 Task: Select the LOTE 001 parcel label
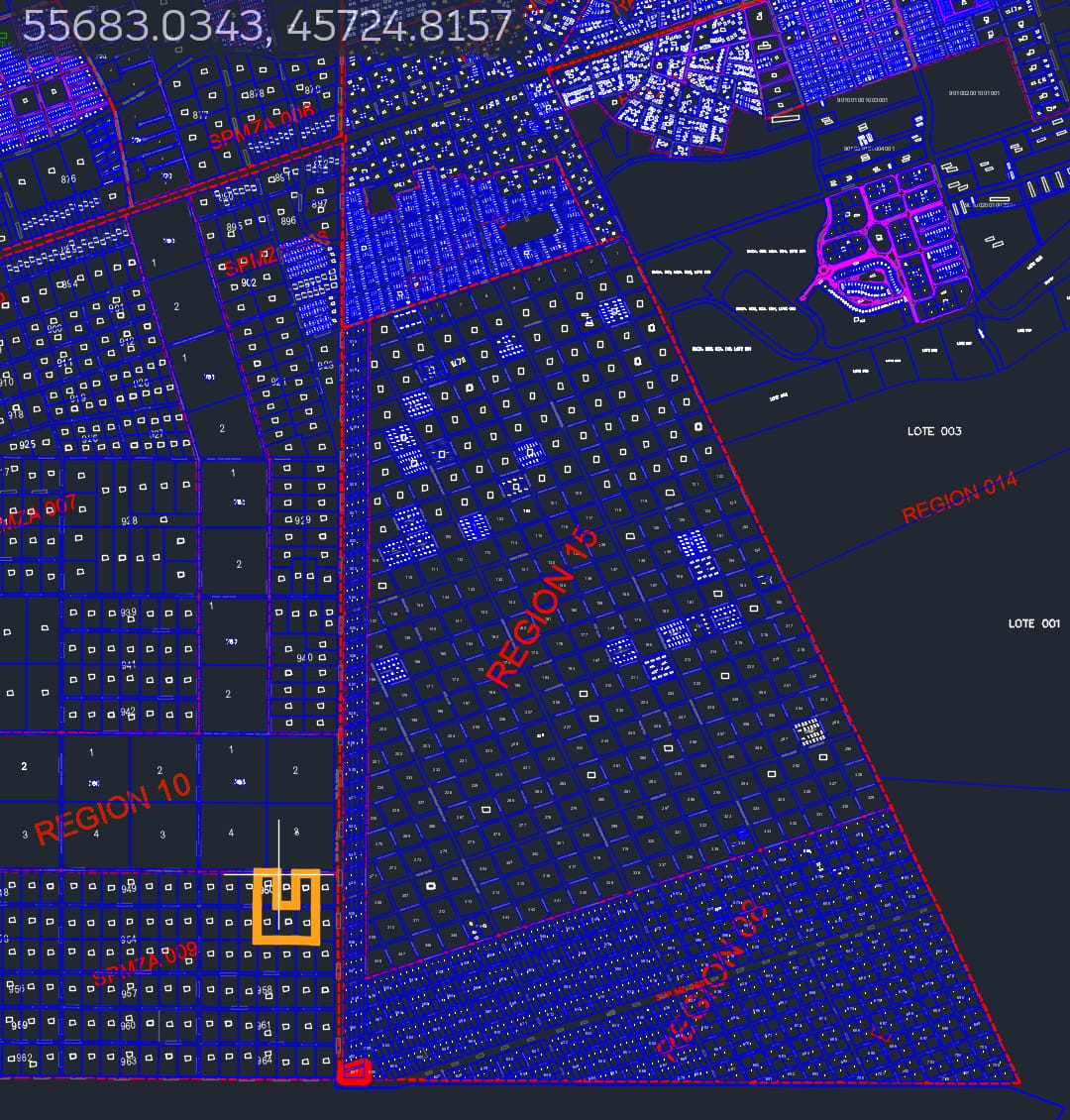1033,623
